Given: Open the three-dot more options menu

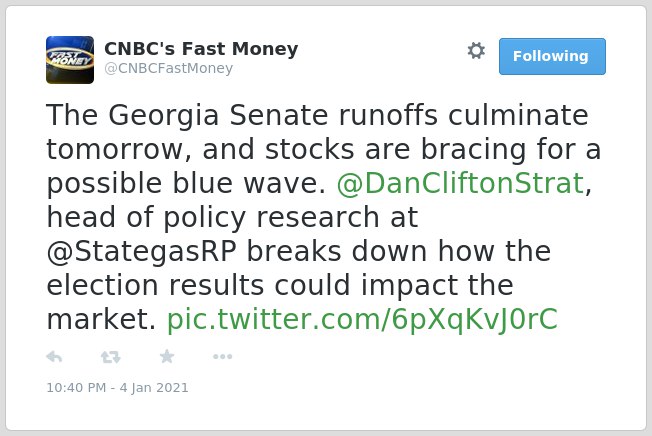Looking at the screenshot, I should tap(222, 357).
